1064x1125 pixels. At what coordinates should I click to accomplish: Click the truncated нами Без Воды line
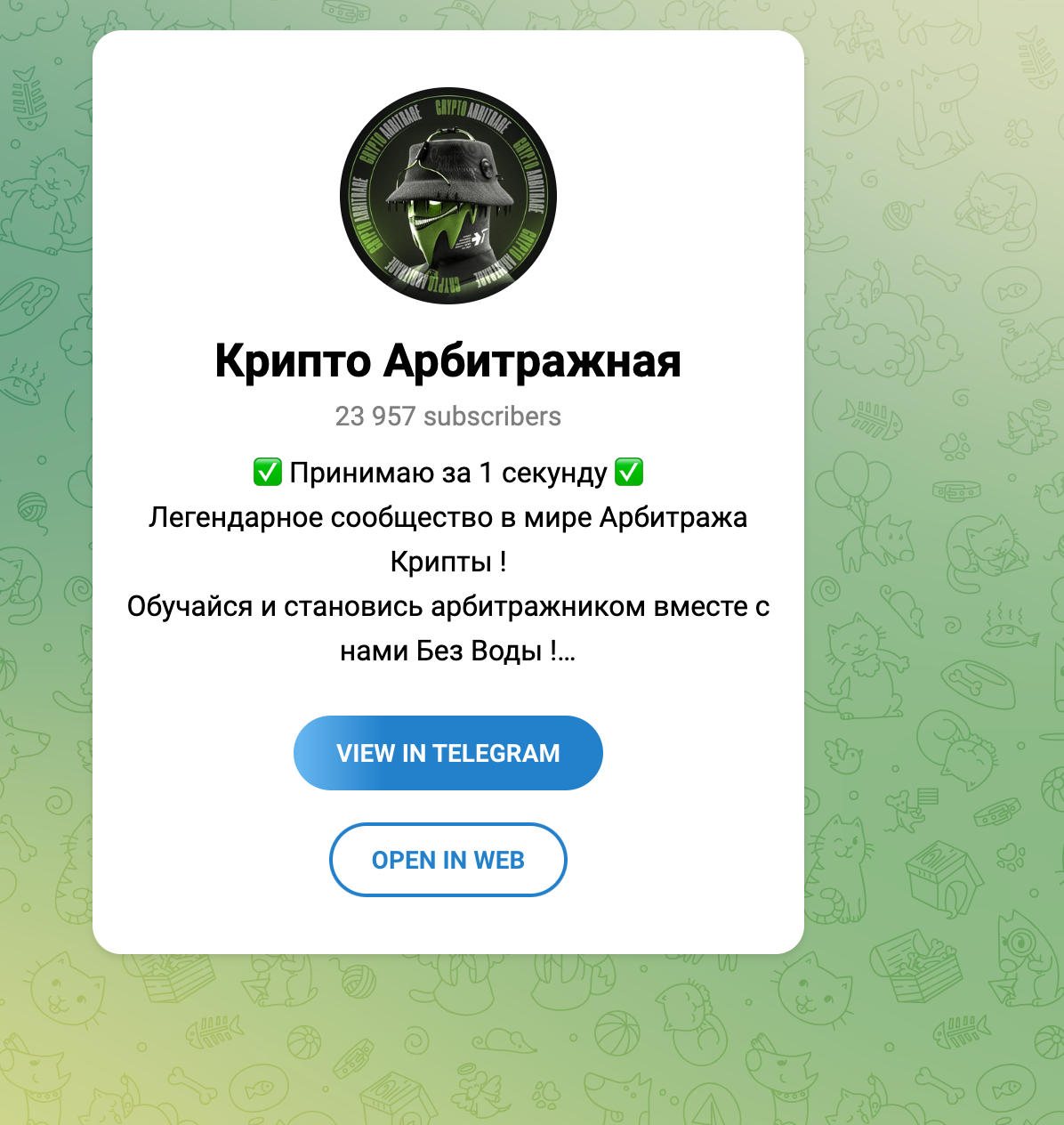point(457,651)
